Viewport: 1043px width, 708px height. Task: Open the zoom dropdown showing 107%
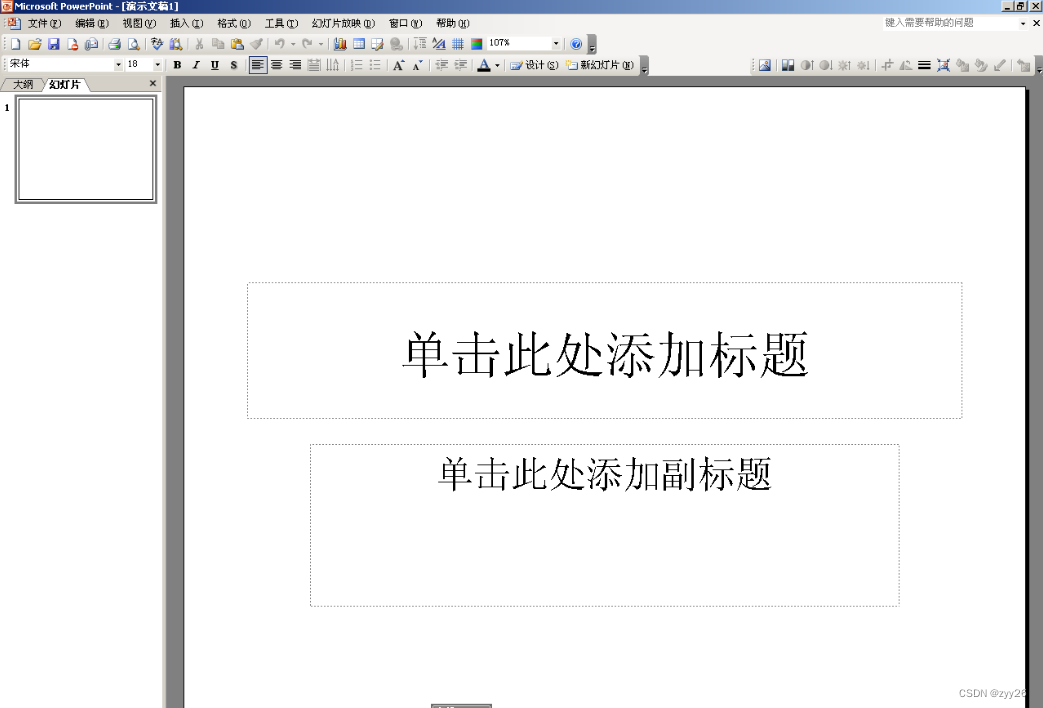tap(556, 44)
